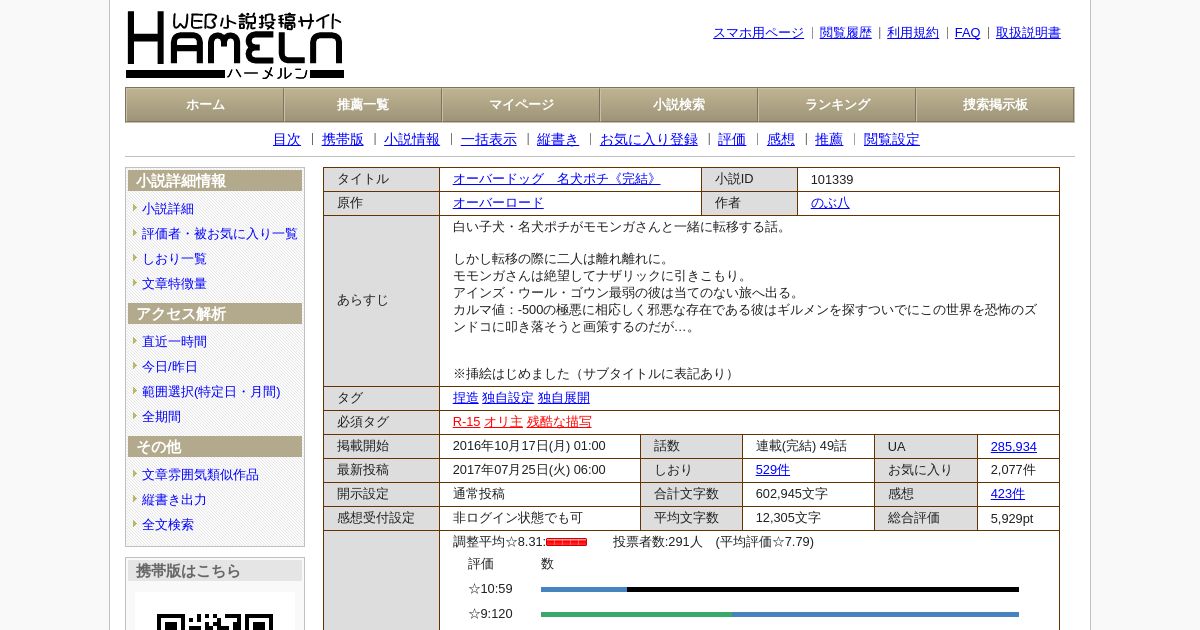Go to 目次 in the sub-menu
Image resolution: width=1200 pixels, height=630 pixels.
click(287, 140)
